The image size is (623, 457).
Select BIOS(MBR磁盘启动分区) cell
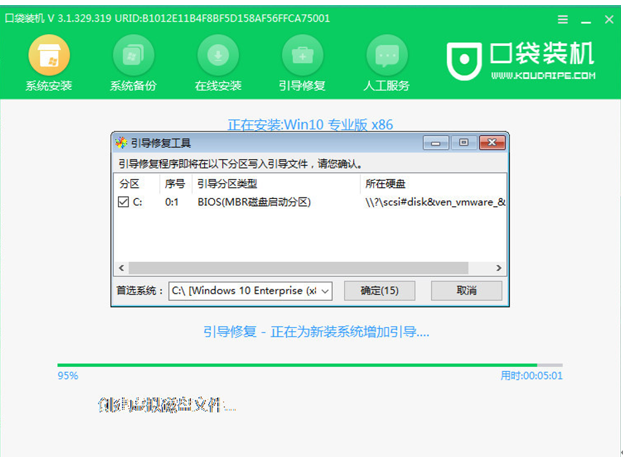pyautogui.click(x=254, y=202)
